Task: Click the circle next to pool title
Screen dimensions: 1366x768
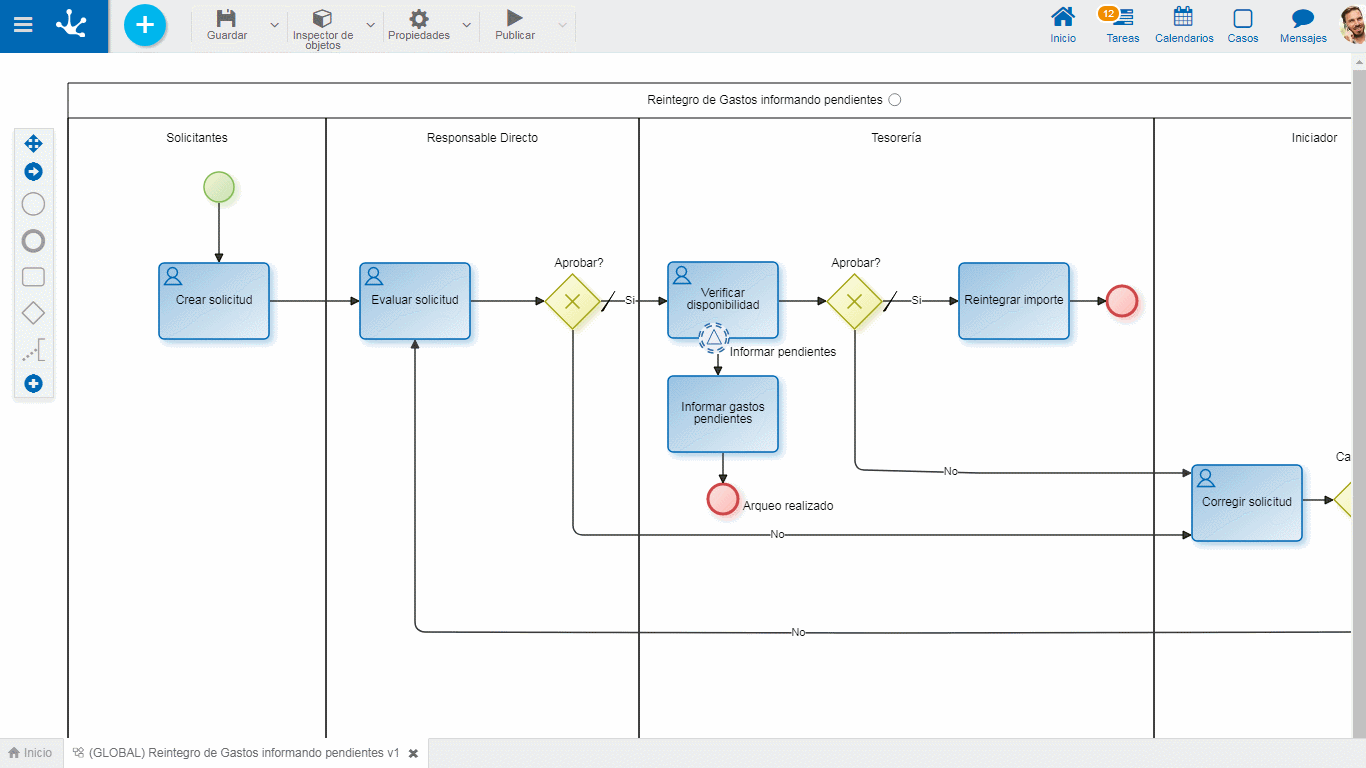Action: (895, 100)
